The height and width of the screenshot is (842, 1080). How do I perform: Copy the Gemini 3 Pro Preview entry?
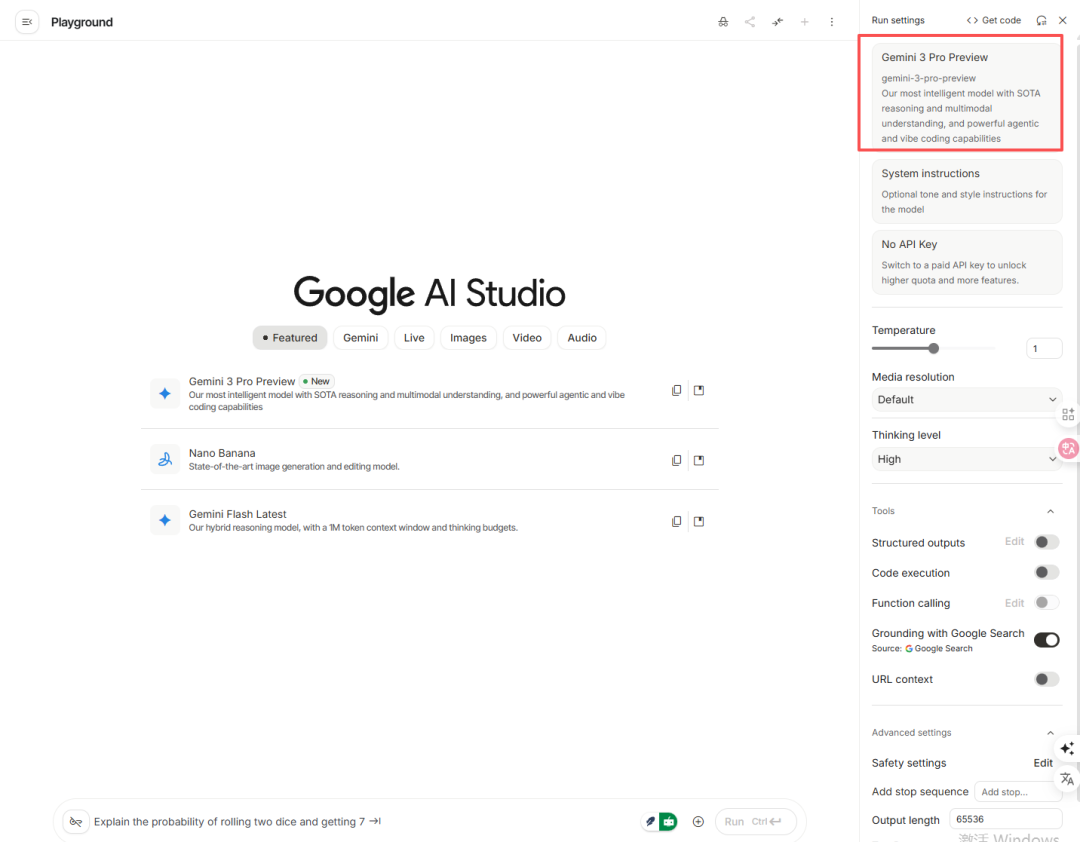tap(677, 390)
